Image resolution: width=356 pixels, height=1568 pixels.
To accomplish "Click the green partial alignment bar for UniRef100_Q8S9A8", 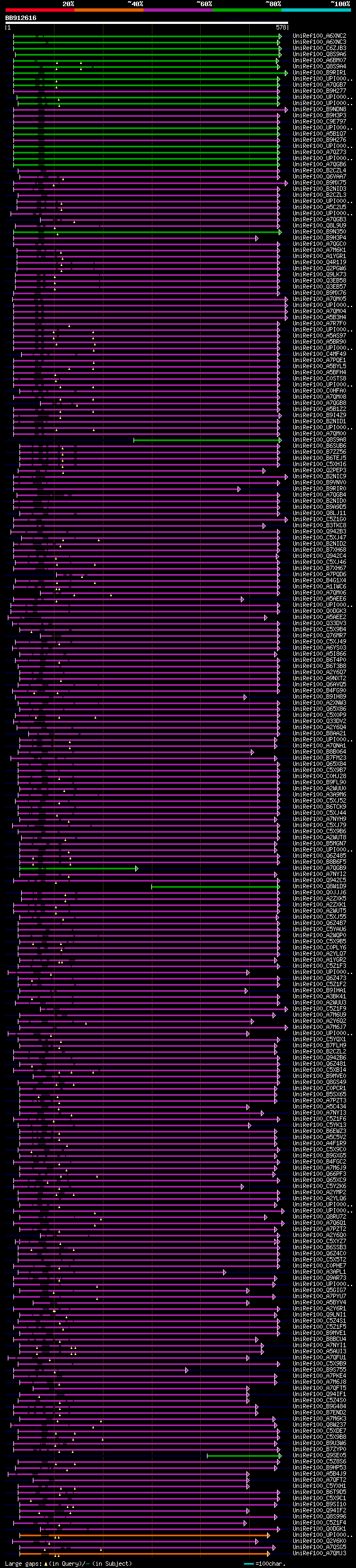I will (x=207, y=439).
